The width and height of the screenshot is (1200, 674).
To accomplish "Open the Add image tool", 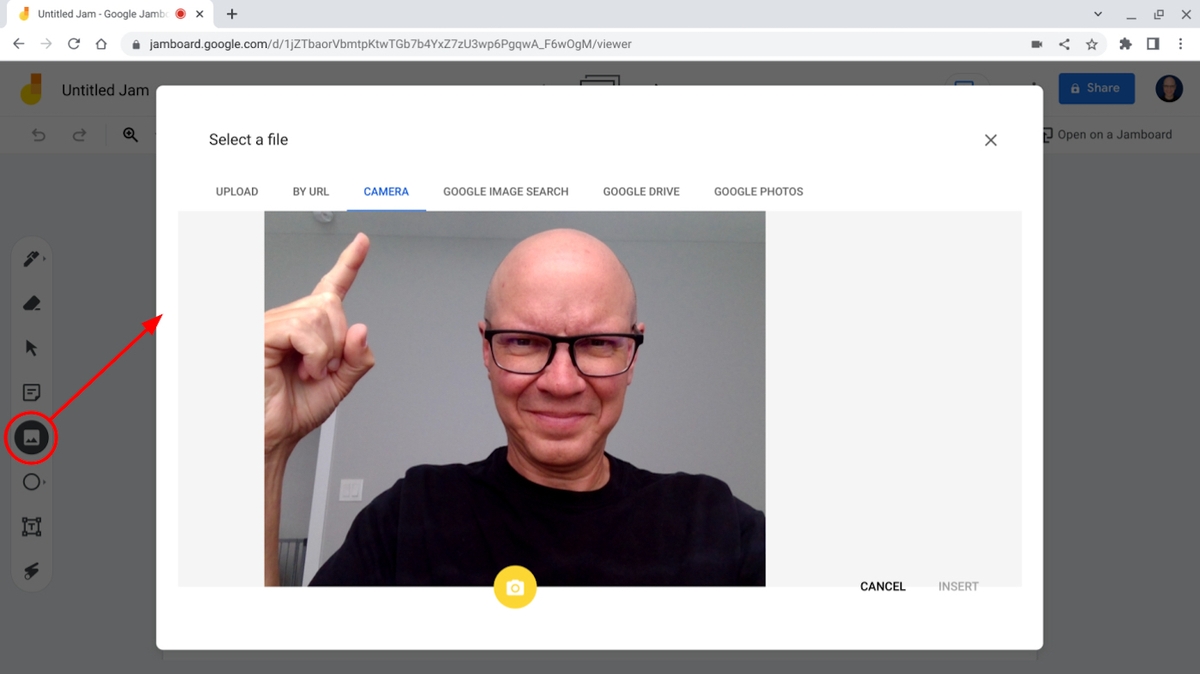I will (31, 436).
